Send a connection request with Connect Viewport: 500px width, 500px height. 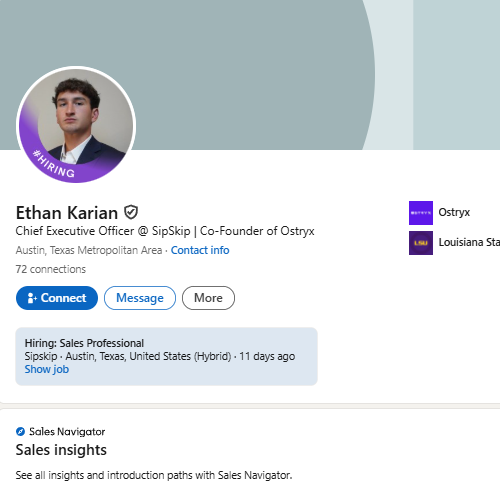coord(57,298)
